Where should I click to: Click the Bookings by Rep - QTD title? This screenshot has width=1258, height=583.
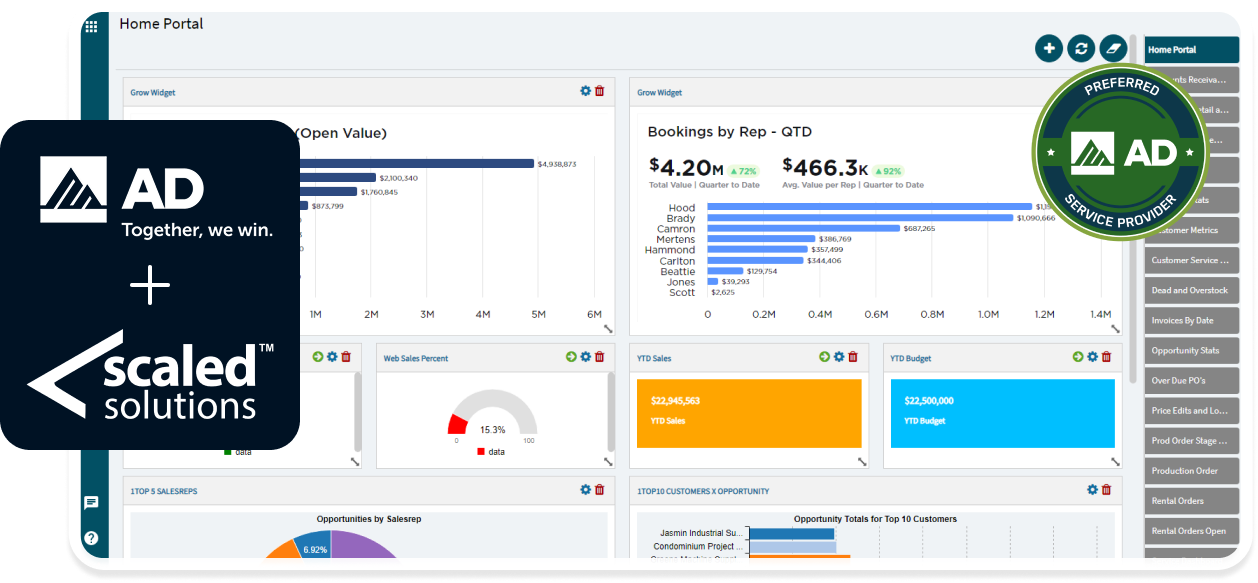[x=730, y=131]
